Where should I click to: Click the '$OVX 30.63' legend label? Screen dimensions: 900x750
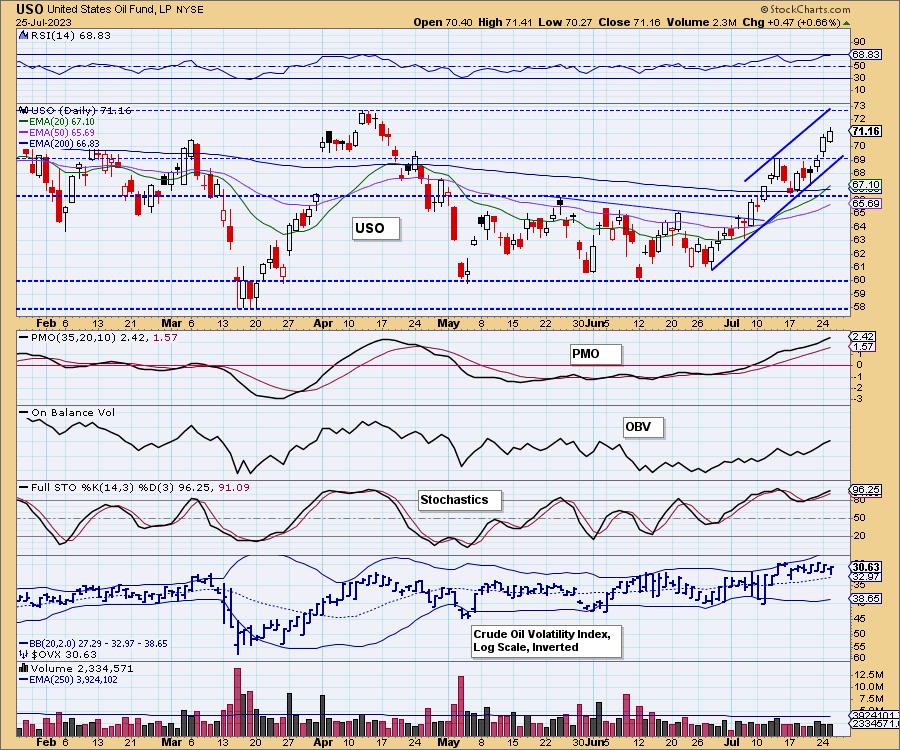64,654
